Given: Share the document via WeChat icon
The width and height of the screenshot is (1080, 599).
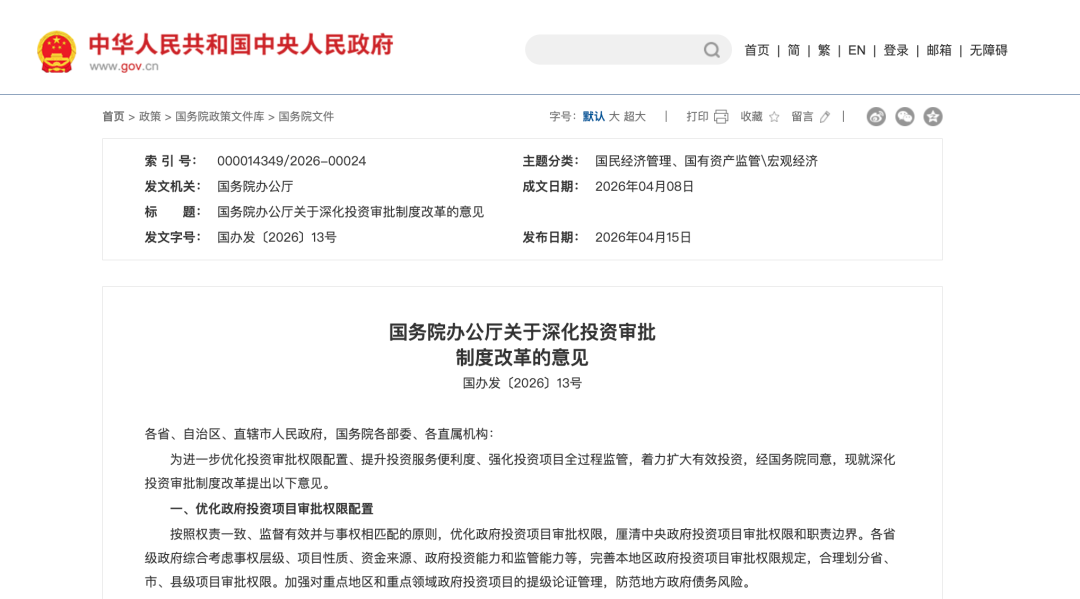Looking at the screenshot, I should 905,117.
